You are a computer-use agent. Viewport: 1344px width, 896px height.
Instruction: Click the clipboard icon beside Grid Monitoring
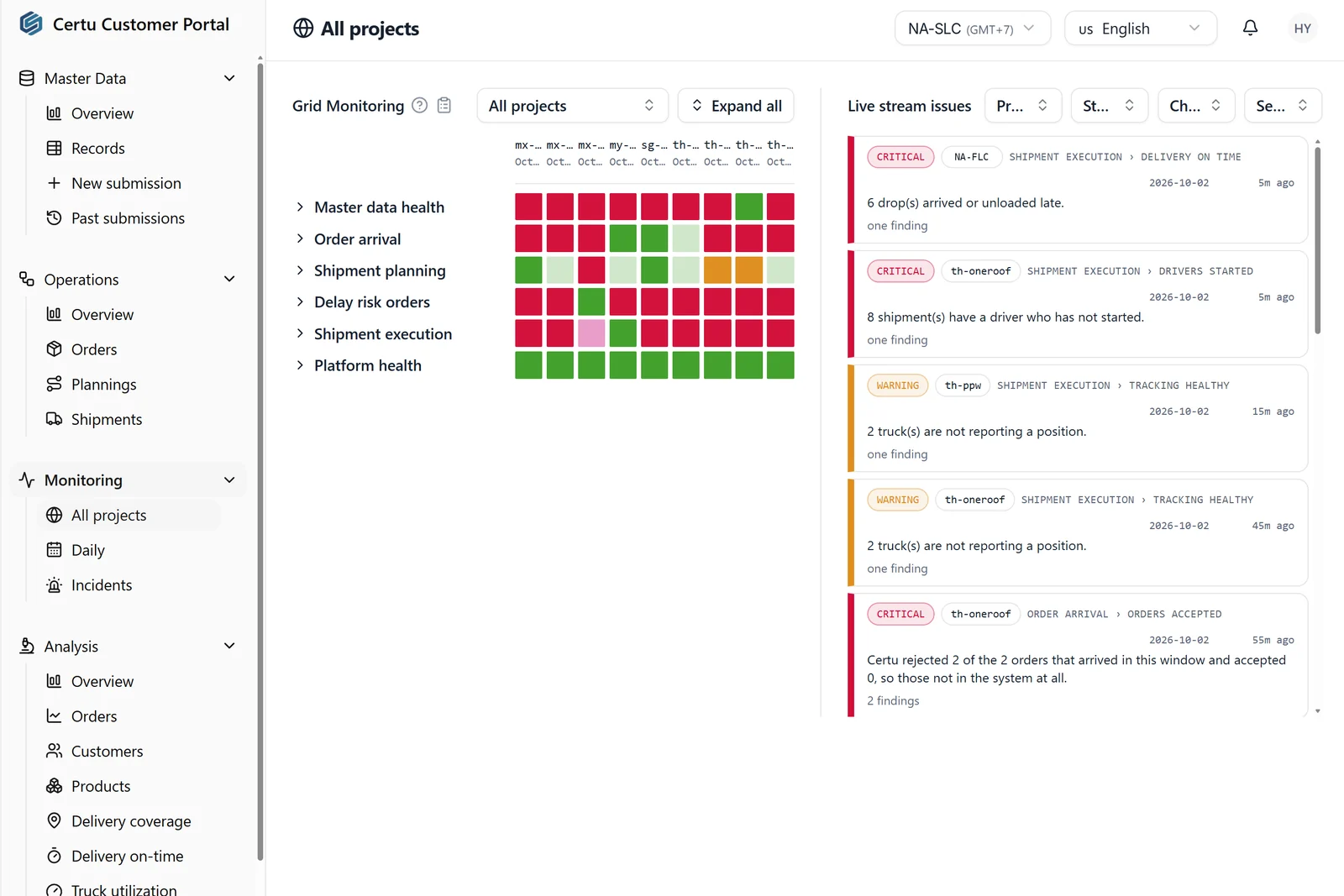pyautogui.click(x=444, y=105)
